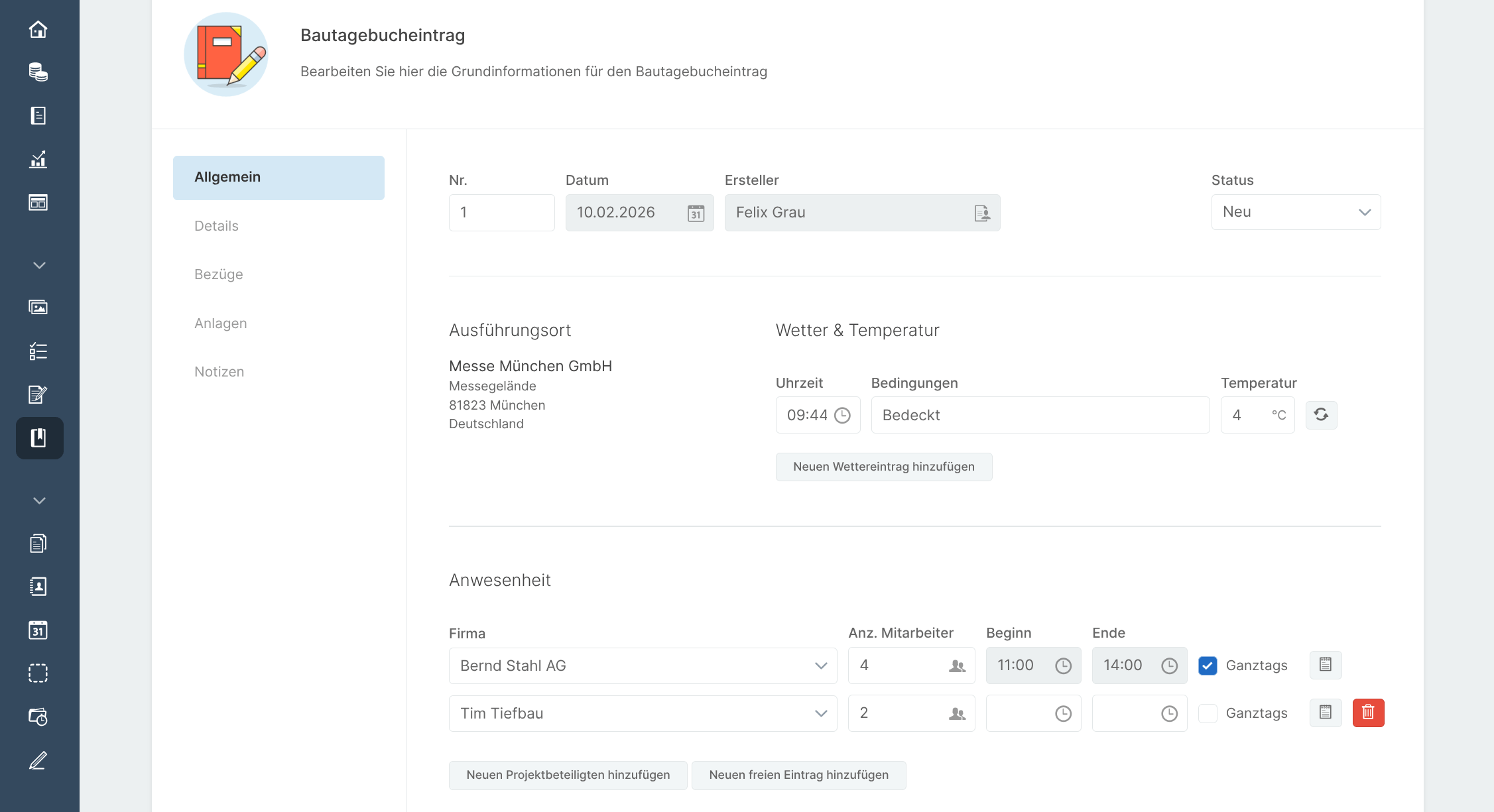Uncheck Ganztags for Bernd Stahl AG

[x=1208, y=666]
